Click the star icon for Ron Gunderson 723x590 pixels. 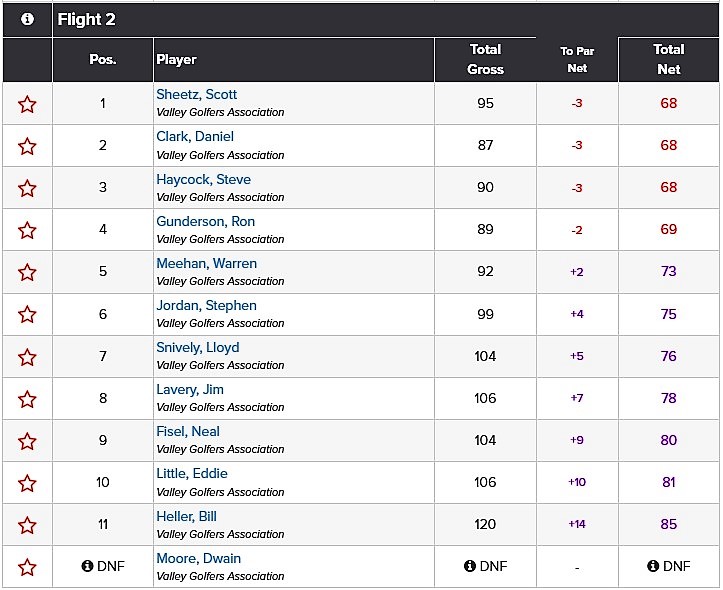pyautogui.click(x=27, y=230)
